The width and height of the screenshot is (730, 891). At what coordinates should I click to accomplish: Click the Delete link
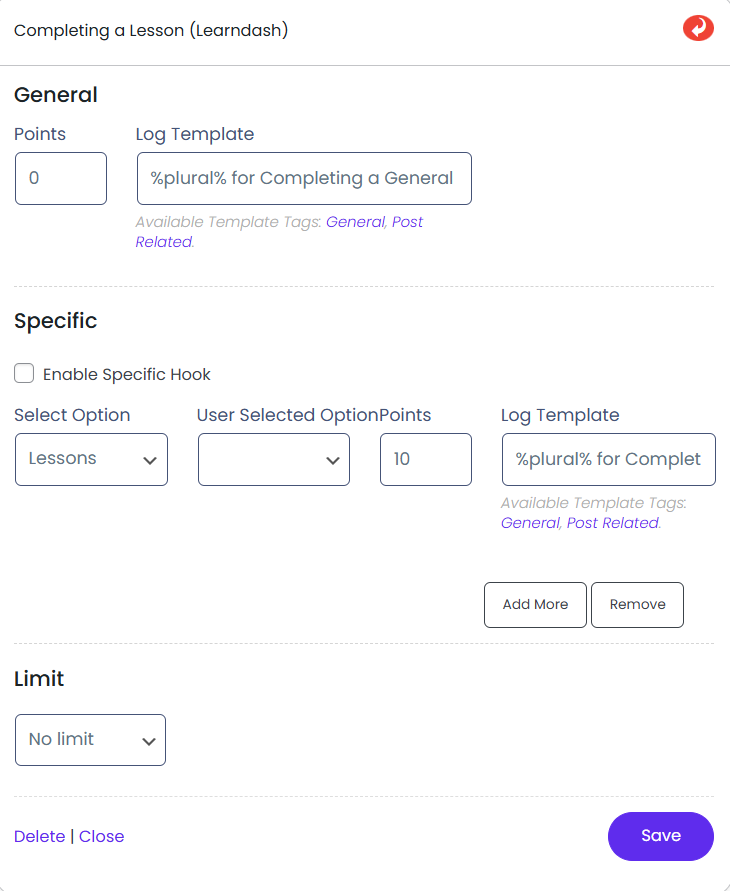point(39,837)
